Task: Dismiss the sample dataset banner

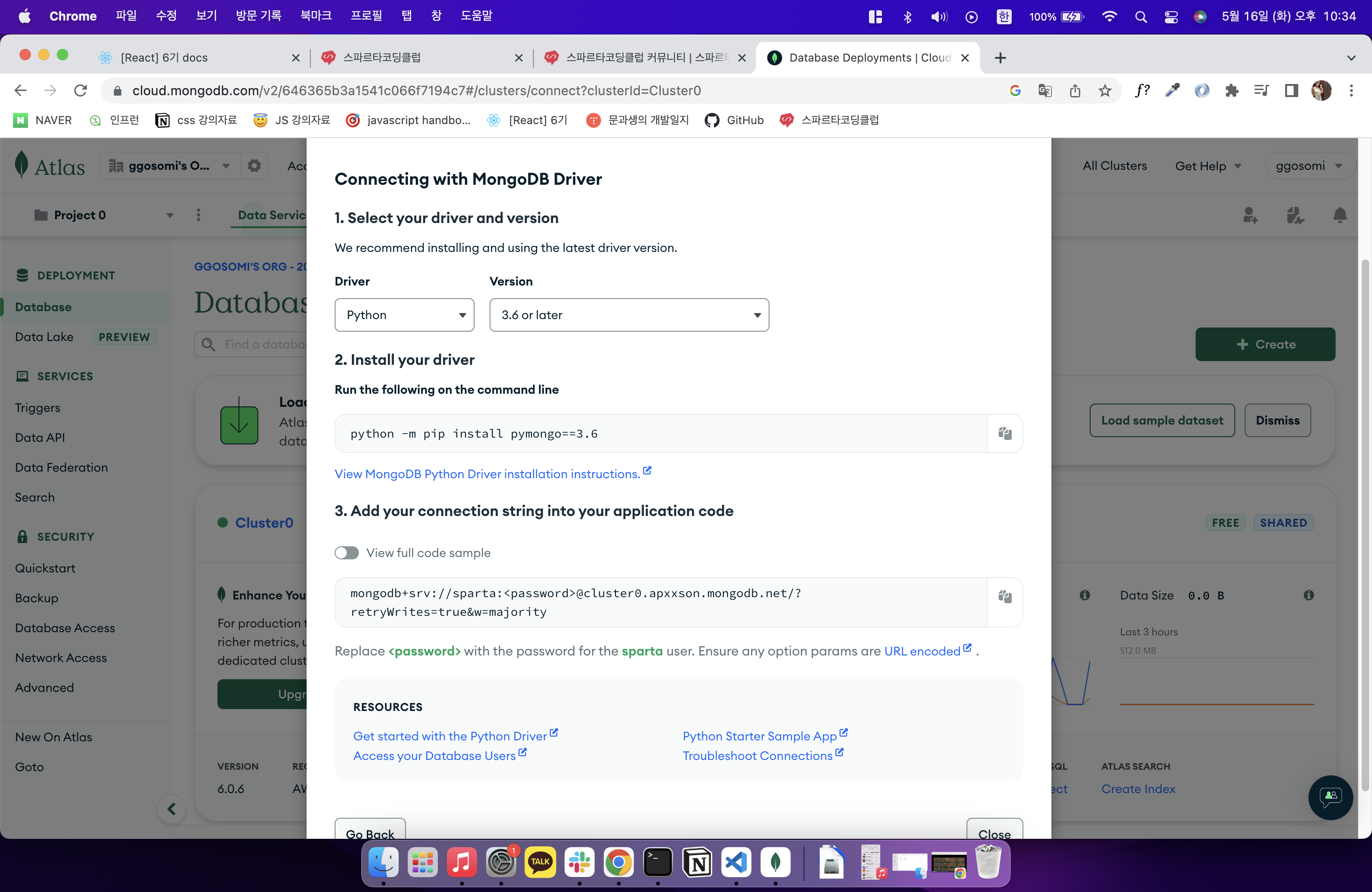Action: coord(1277,420)
